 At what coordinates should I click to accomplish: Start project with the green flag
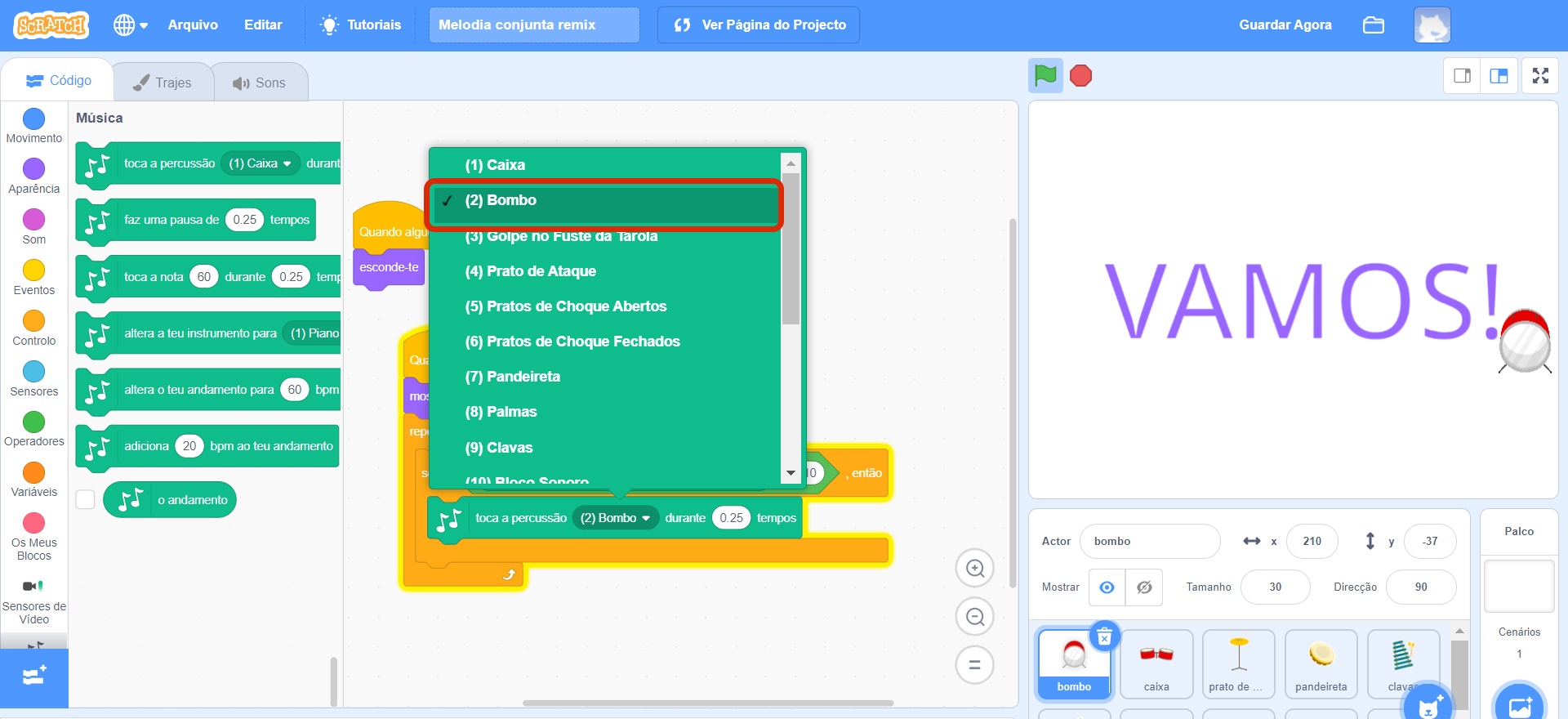coord(1045,76)
